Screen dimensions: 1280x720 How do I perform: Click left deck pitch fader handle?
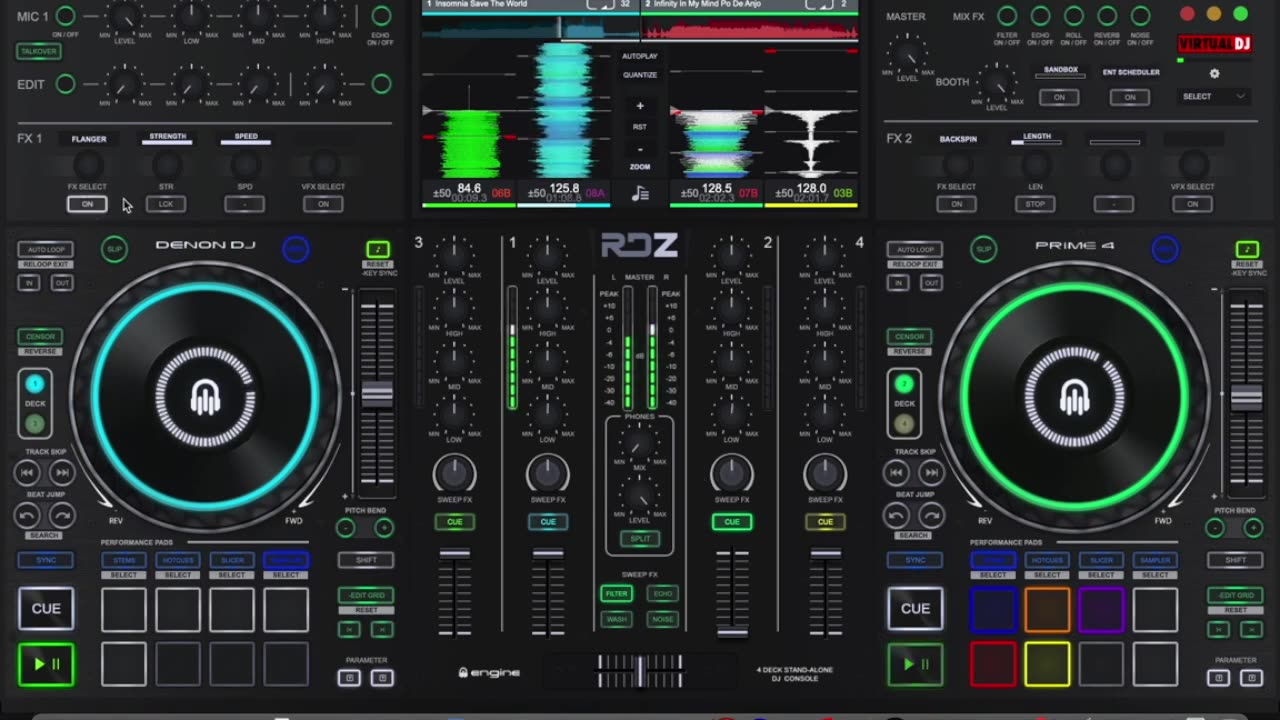(x=377, y=394)
